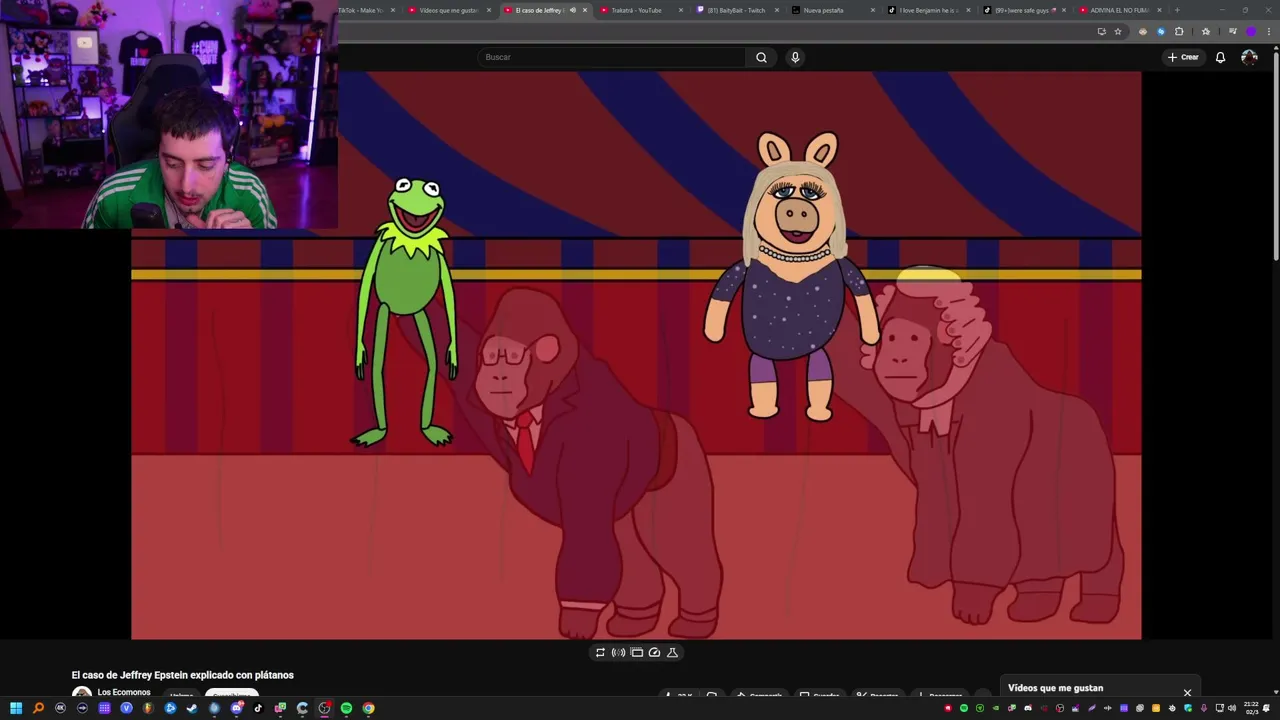Click the 'Vídeos que me gustan' popup heading

tap(1055, 688)
